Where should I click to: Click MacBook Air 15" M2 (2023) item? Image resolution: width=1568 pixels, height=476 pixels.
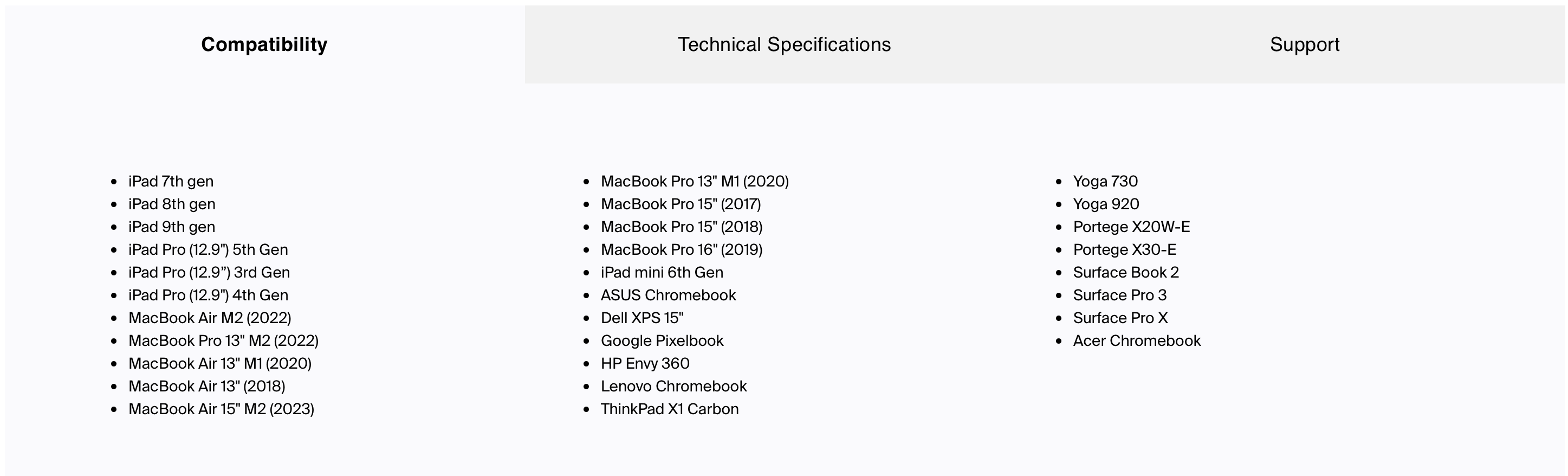tap(222, 409)
